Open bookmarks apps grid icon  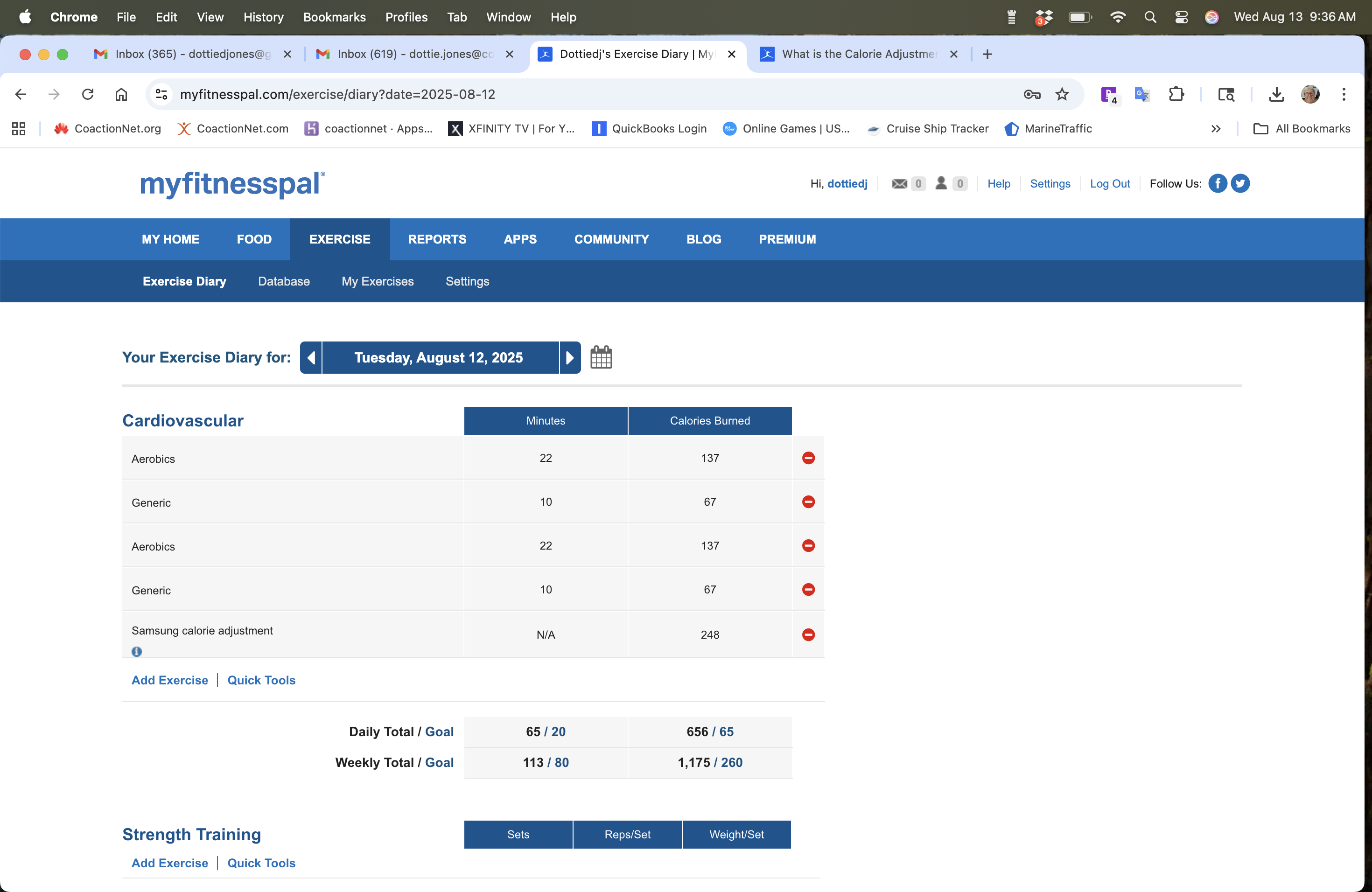[x=19, y=128]
